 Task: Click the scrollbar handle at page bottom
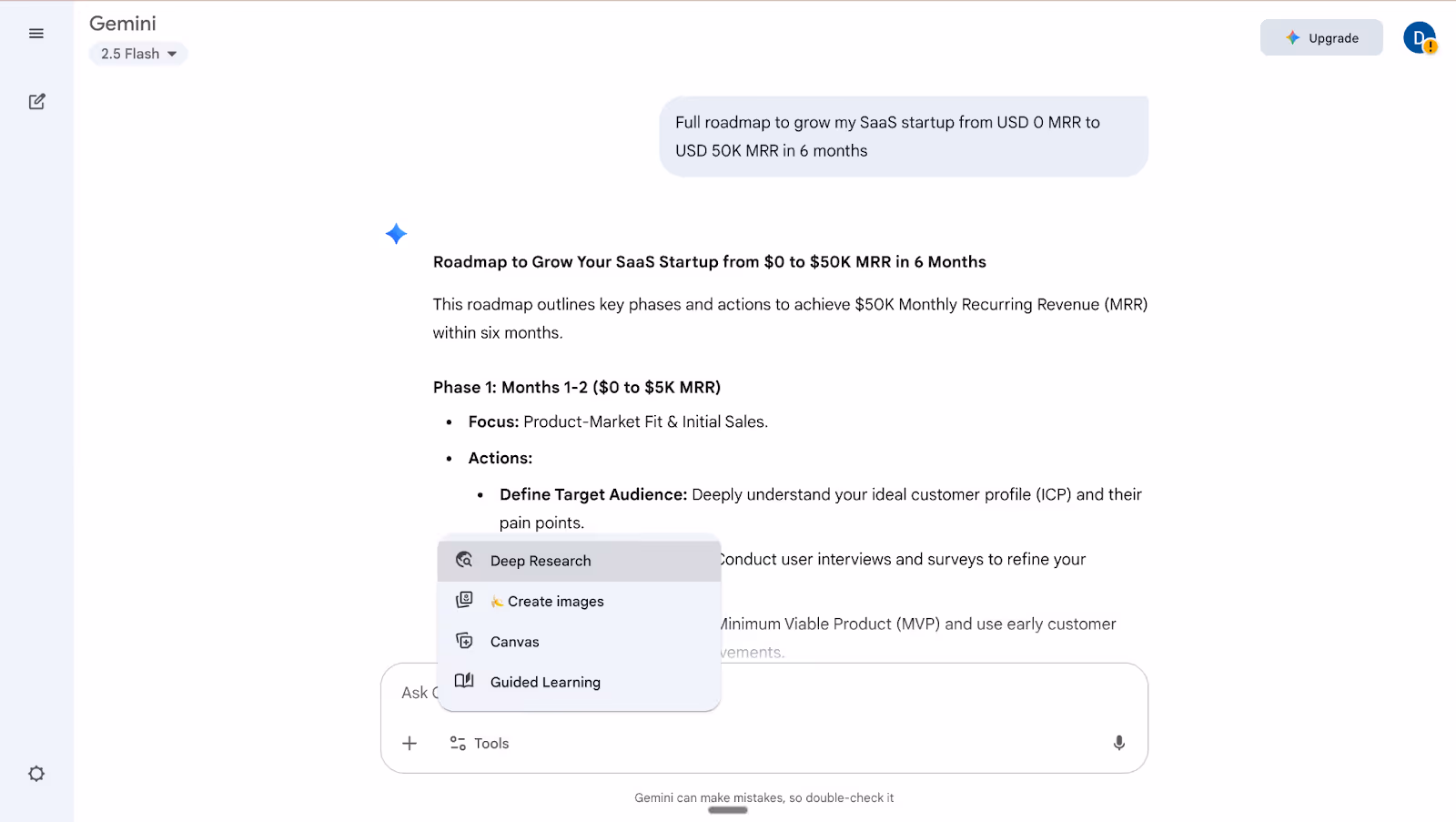tap(727, 808)
